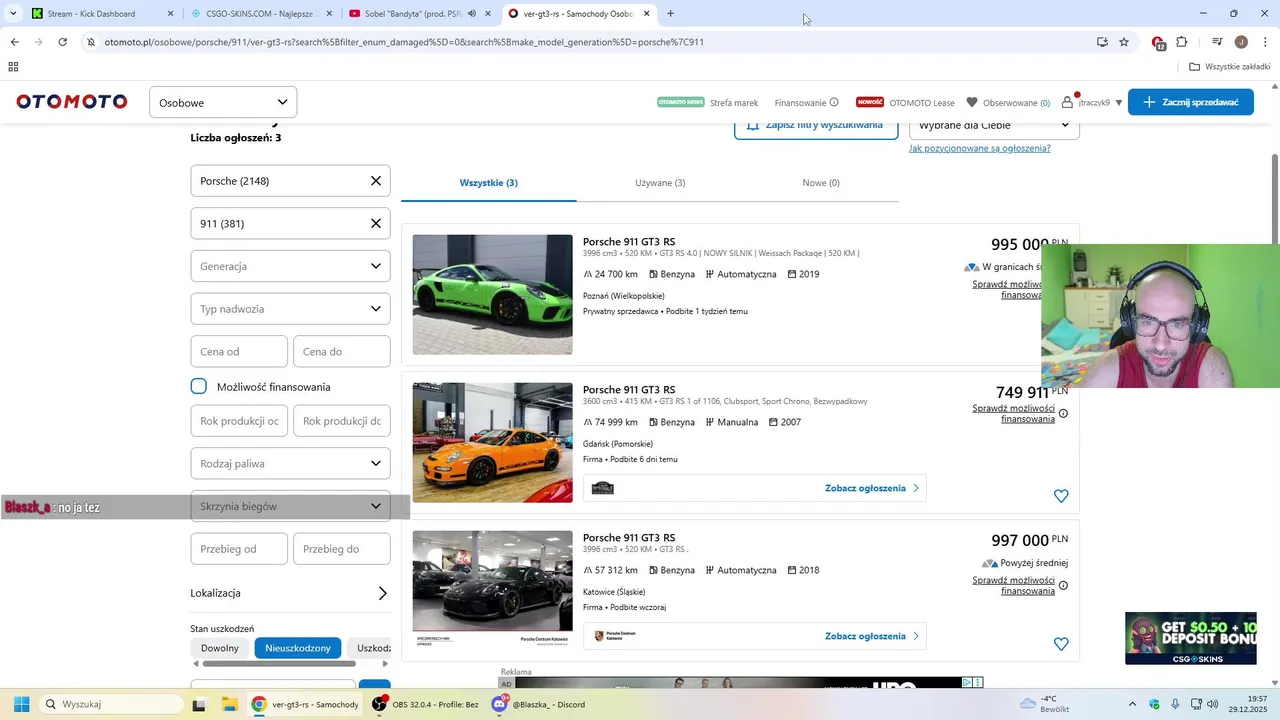
Task: Tick the Możliwość finansowania checkbox
Action: coord(199,386)
